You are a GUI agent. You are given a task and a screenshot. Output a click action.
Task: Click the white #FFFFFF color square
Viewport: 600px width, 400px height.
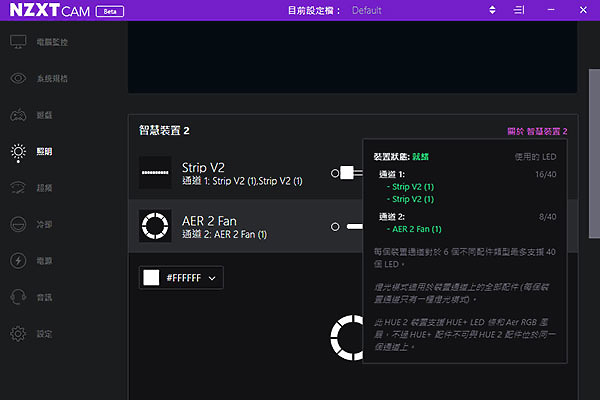pyautogui.click(x=151, y=278)
